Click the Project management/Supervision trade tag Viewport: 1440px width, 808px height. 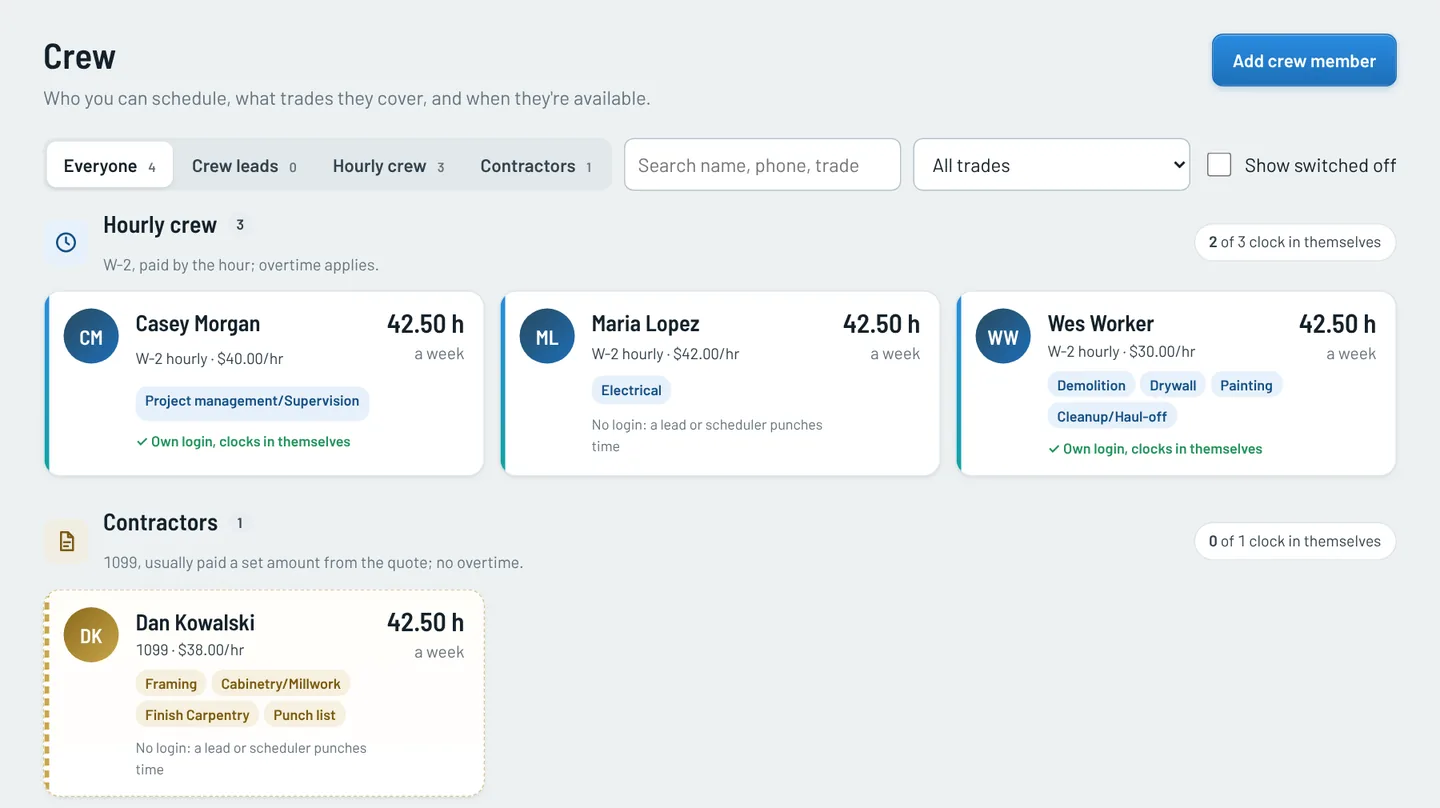click(x=252, y=401)
